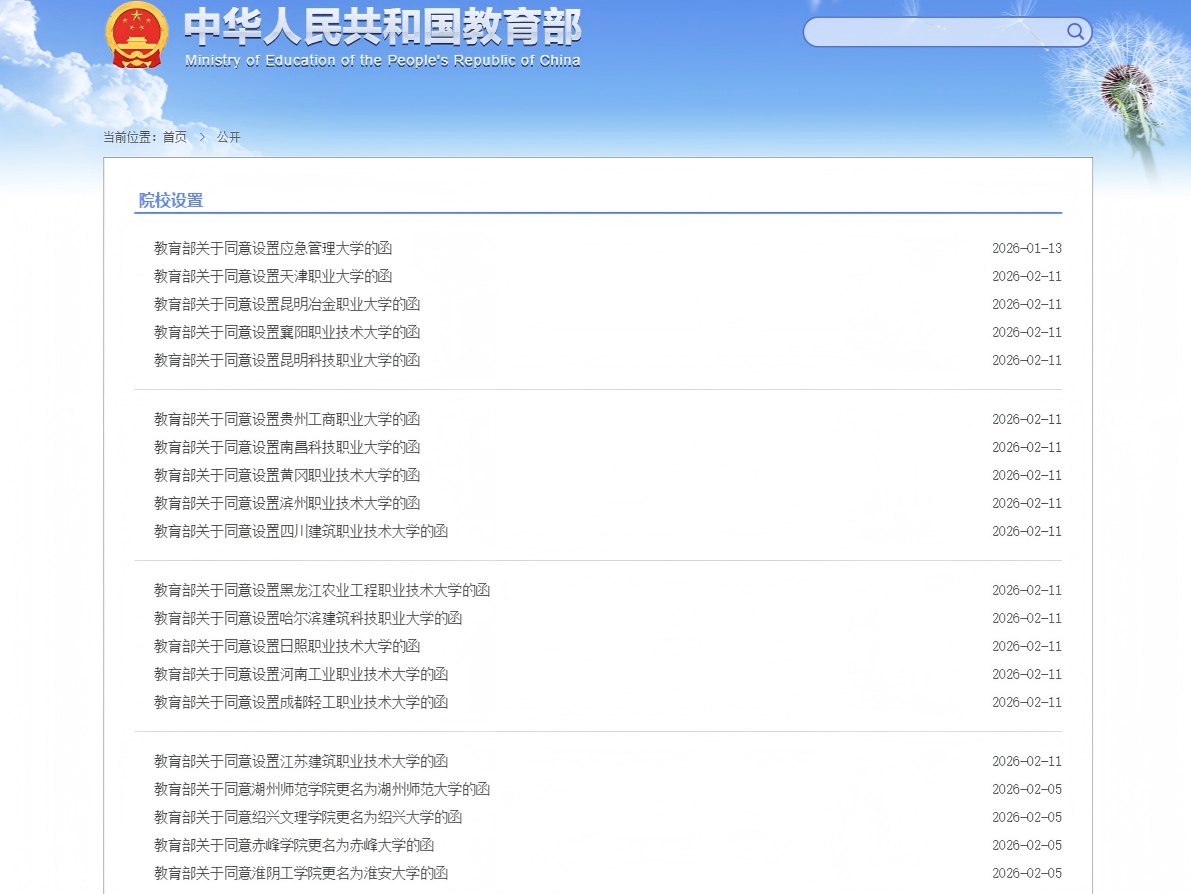Open 教育部关于同意设置南昌科技职业大学的函
This screenshot has width=1191, height=894.
[x=287, y=447]
